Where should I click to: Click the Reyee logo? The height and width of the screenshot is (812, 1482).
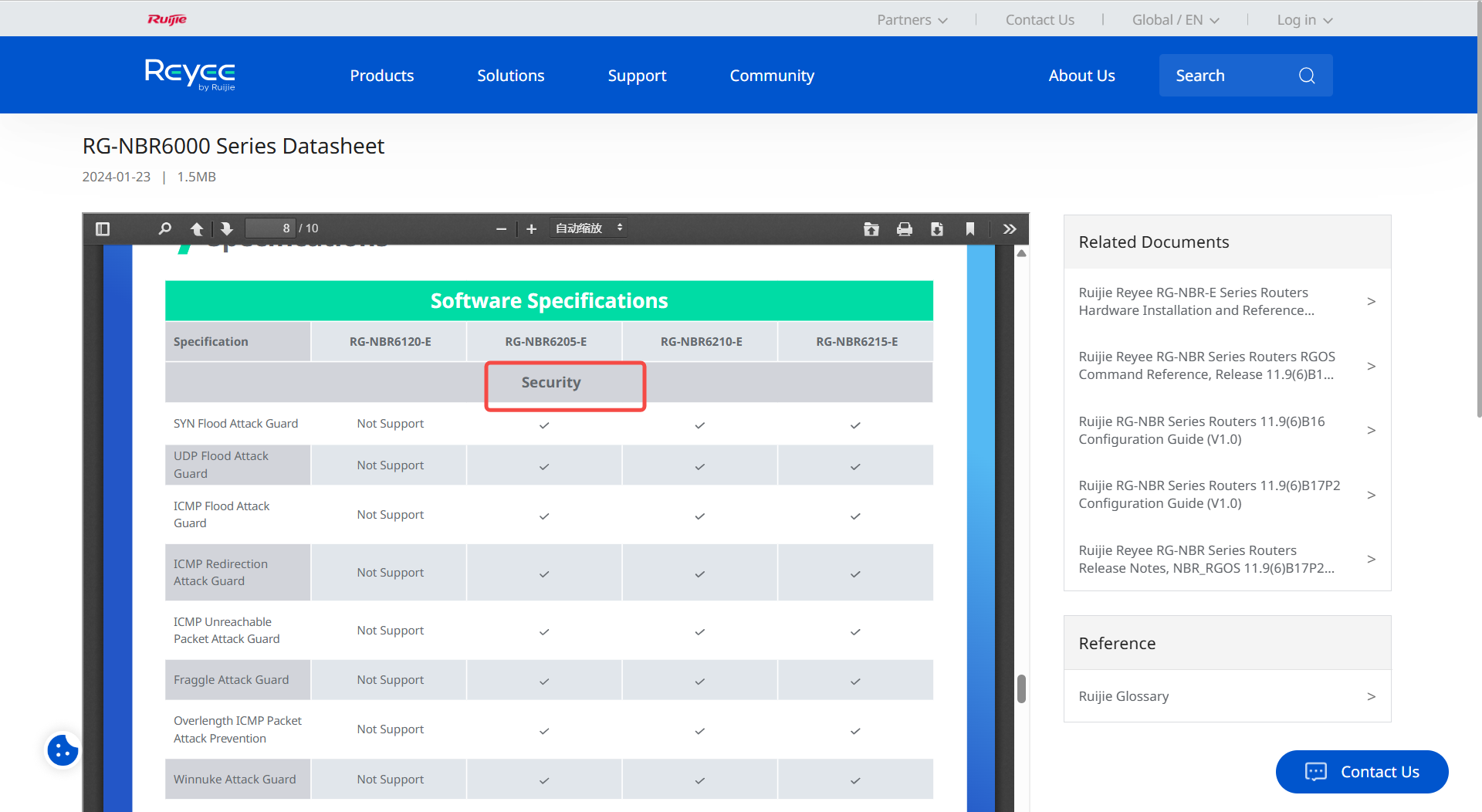pyautogui.click(x=190, y=75)
